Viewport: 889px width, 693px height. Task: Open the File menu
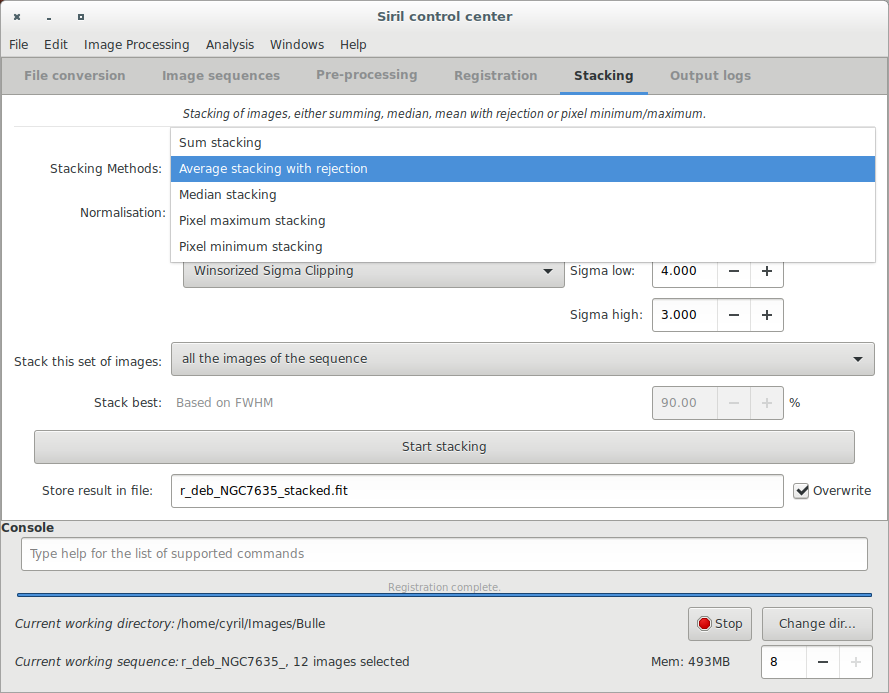click(x=18, y=44)
